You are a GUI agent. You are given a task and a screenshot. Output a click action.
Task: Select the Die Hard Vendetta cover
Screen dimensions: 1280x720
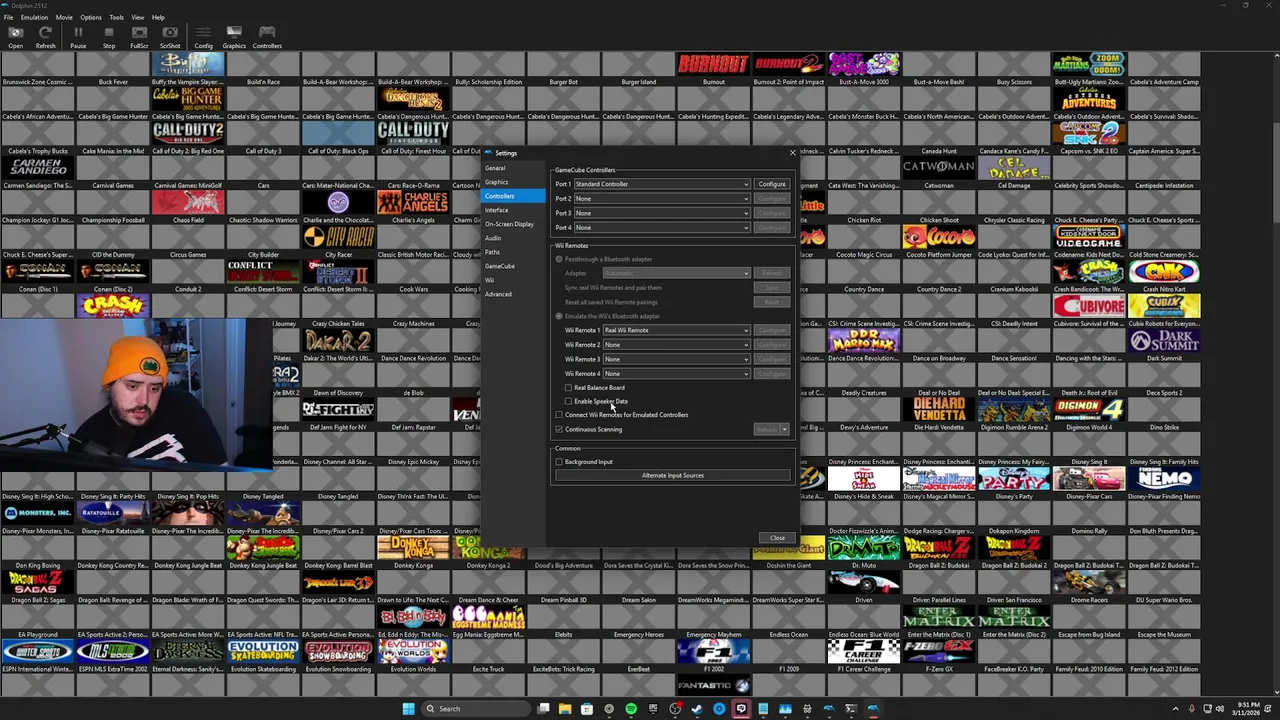[x=938, y=409]
